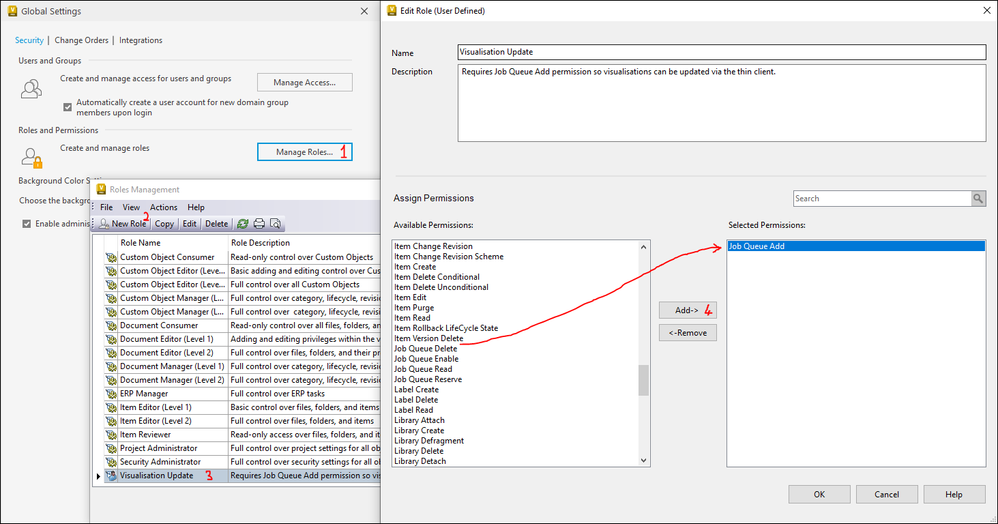This screenshot has width=998, height=524.
Task: Click the Roles and Permissions lock icon
Action: point(31,157)
